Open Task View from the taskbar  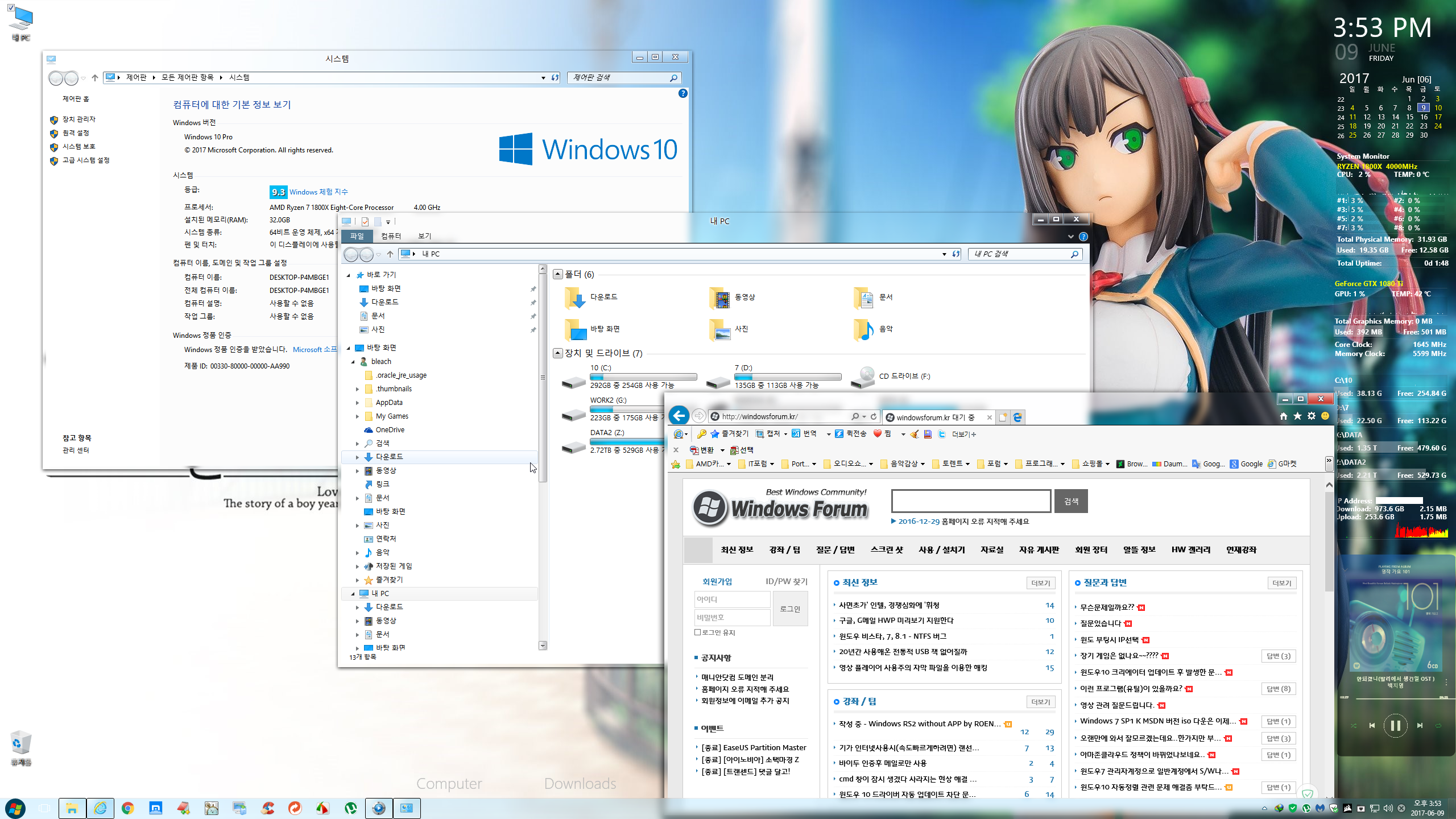tap(44, 808)
